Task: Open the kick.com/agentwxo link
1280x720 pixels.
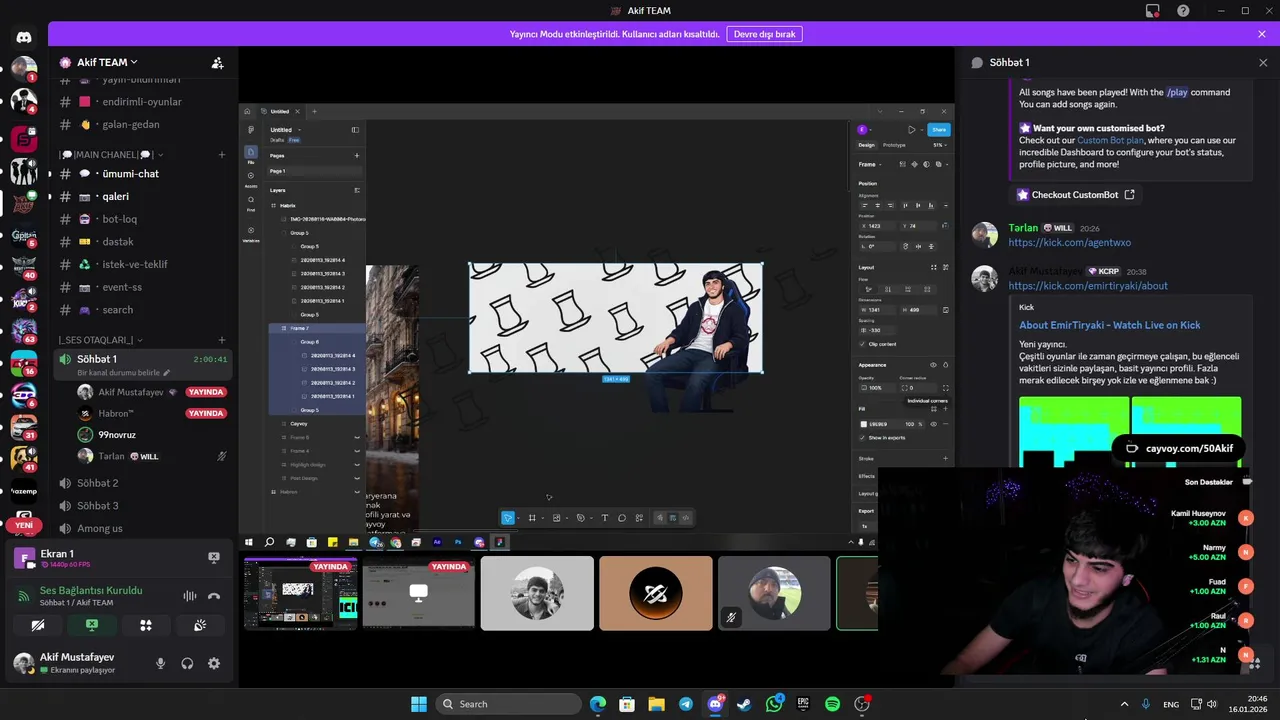Action: pyautogui.click(x=1069, y=243)
